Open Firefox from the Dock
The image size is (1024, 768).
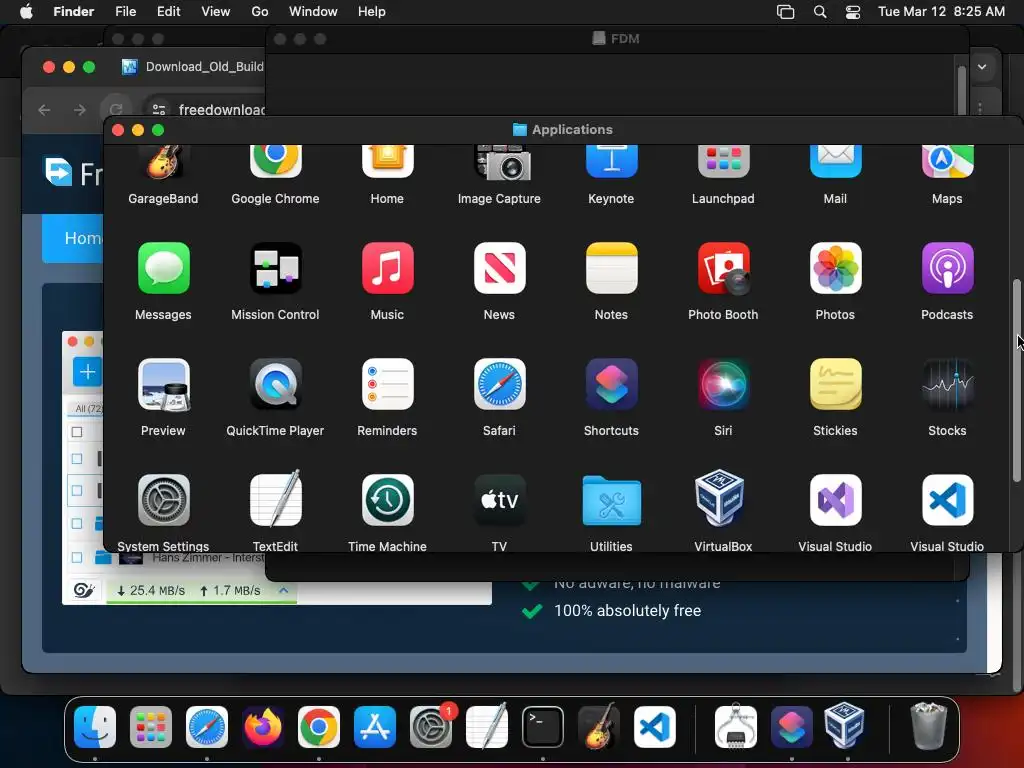(x=263, y=727)
